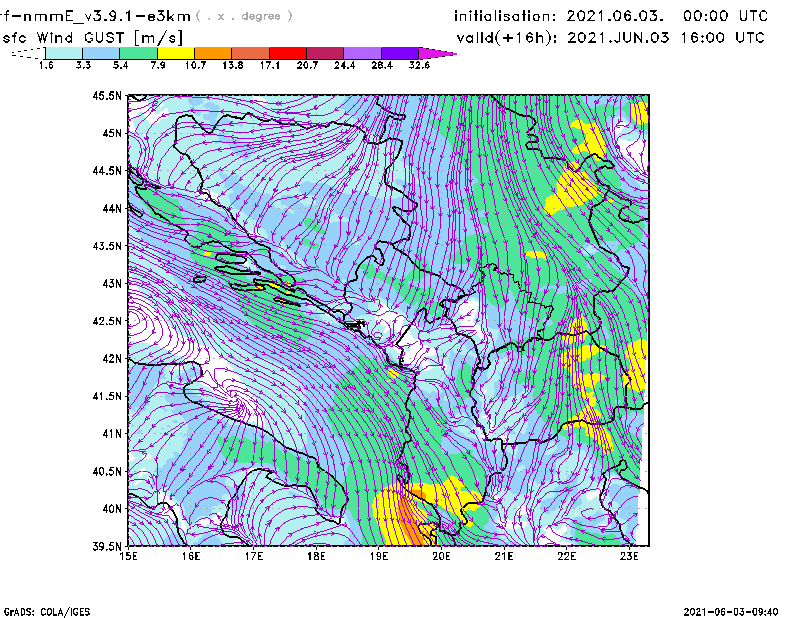Click the 41.5N latitude label
Screen dimensions: 800x618
click(x=107, y=396)
